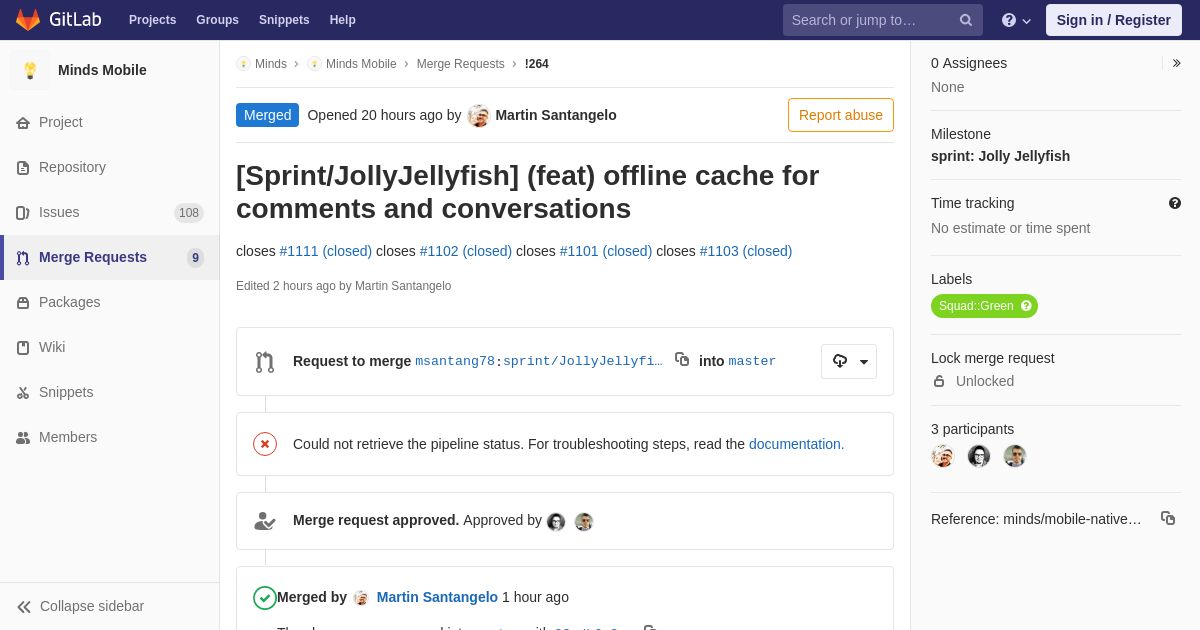Click Sign in / Register button

pyautogui.click(x=1114, y=20)
